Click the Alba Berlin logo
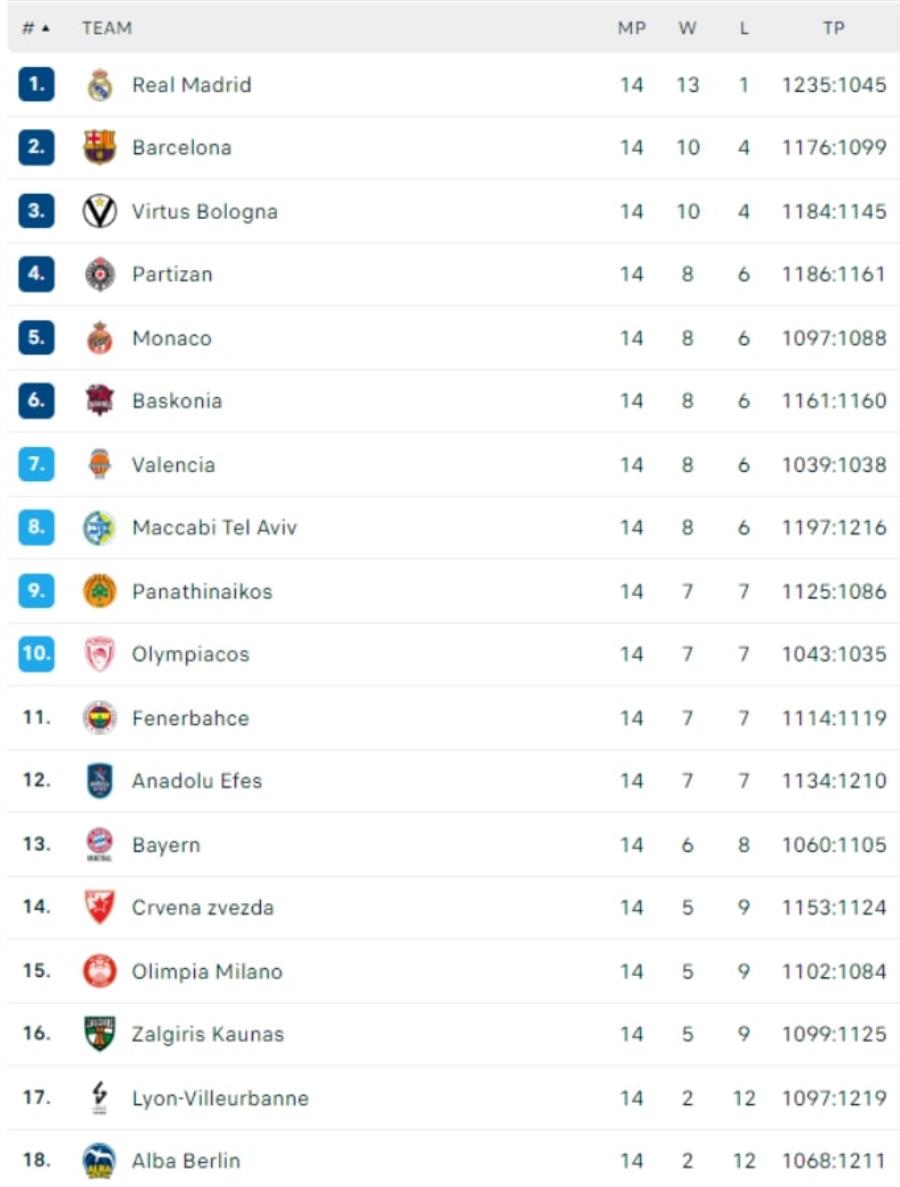Viewport: 900px width, 1187px height. point(99,1161)
